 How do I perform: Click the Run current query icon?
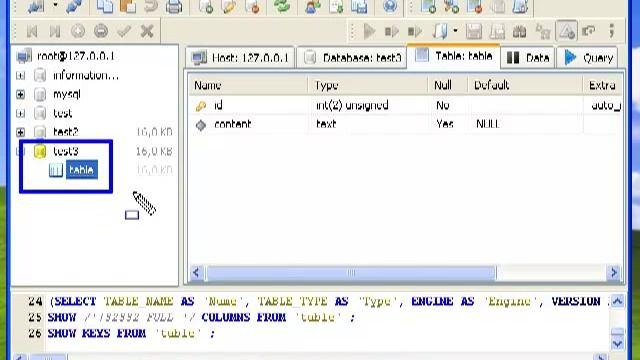[415, 31]
